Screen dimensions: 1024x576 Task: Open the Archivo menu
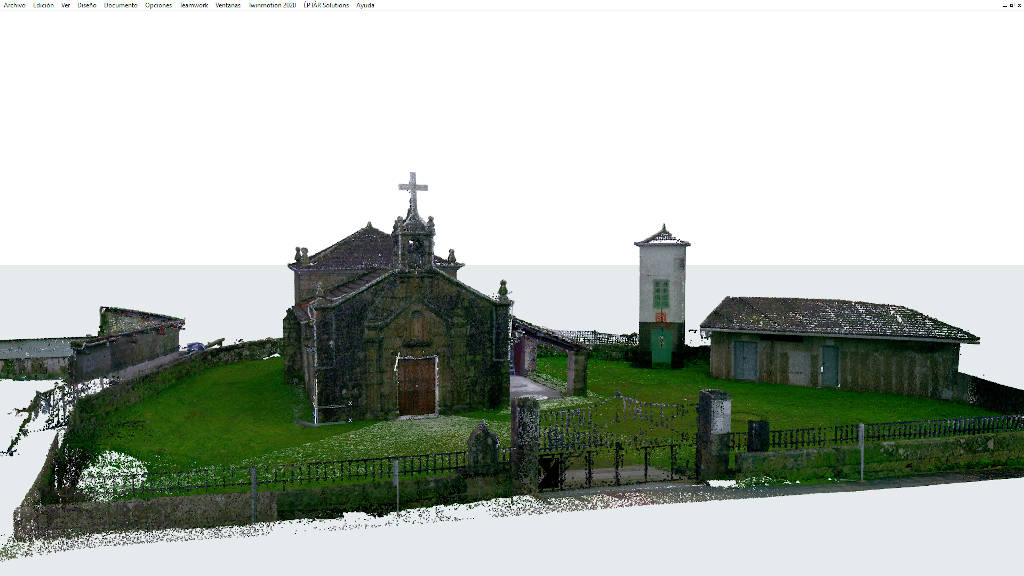tap(14, 5)
